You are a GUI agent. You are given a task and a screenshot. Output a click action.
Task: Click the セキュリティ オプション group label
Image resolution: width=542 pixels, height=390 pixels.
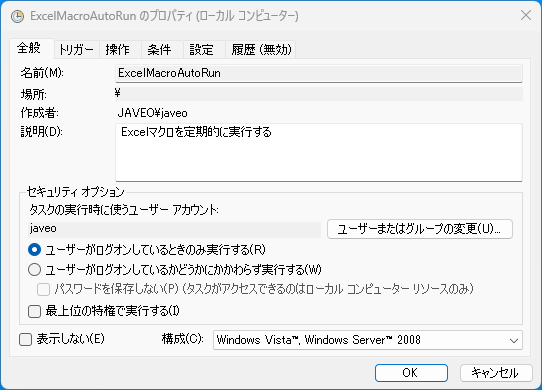[75, 192]
